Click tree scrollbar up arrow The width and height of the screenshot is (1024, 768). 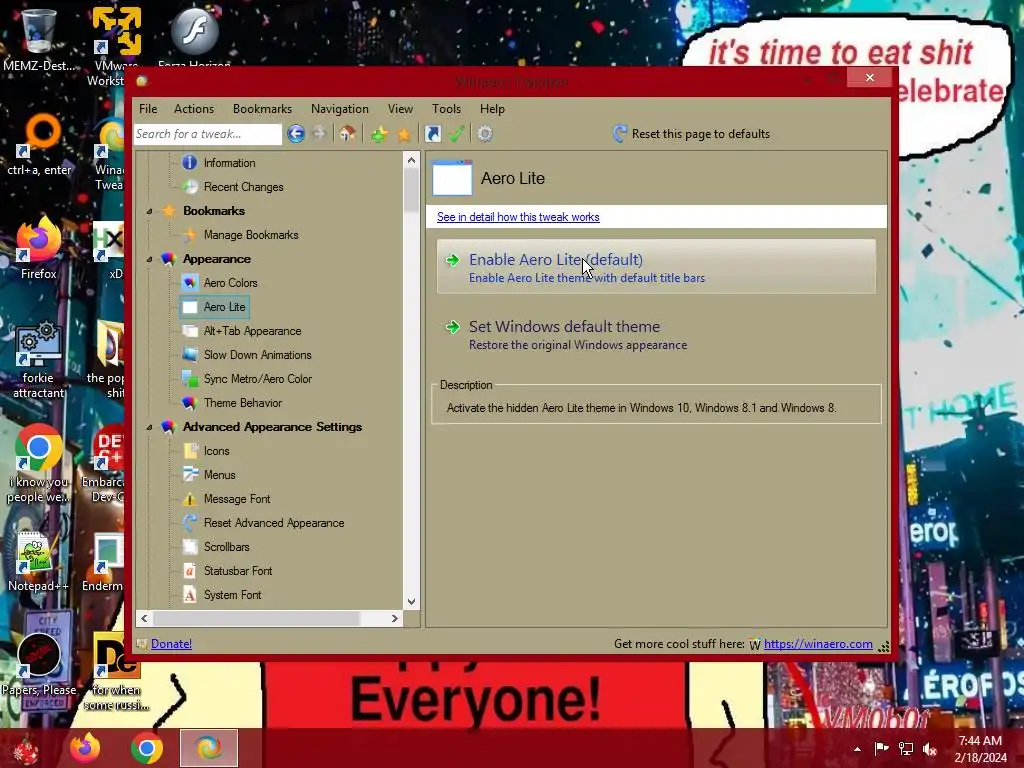coord(411,160)
